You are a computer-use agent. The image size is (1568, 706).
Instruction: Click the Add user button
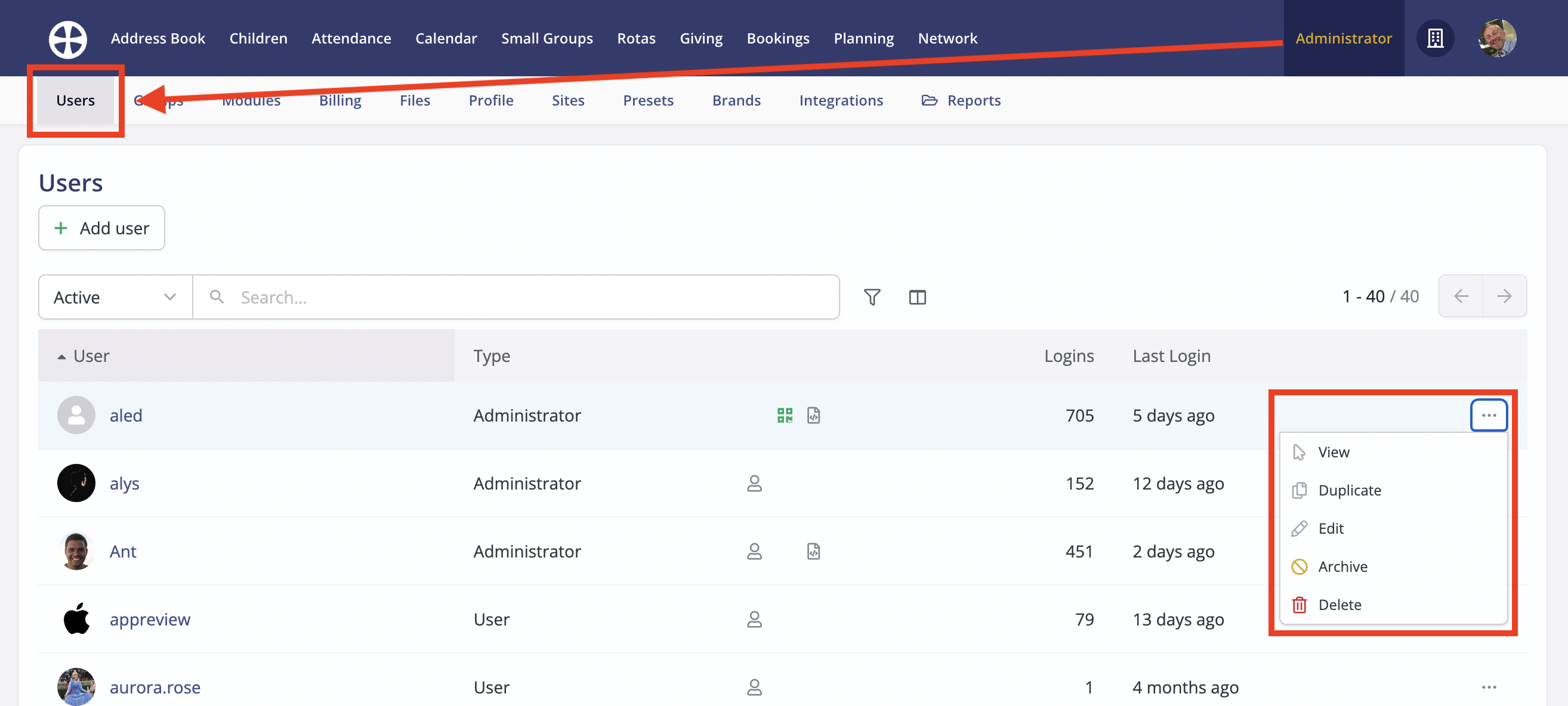tap(101, 228)
